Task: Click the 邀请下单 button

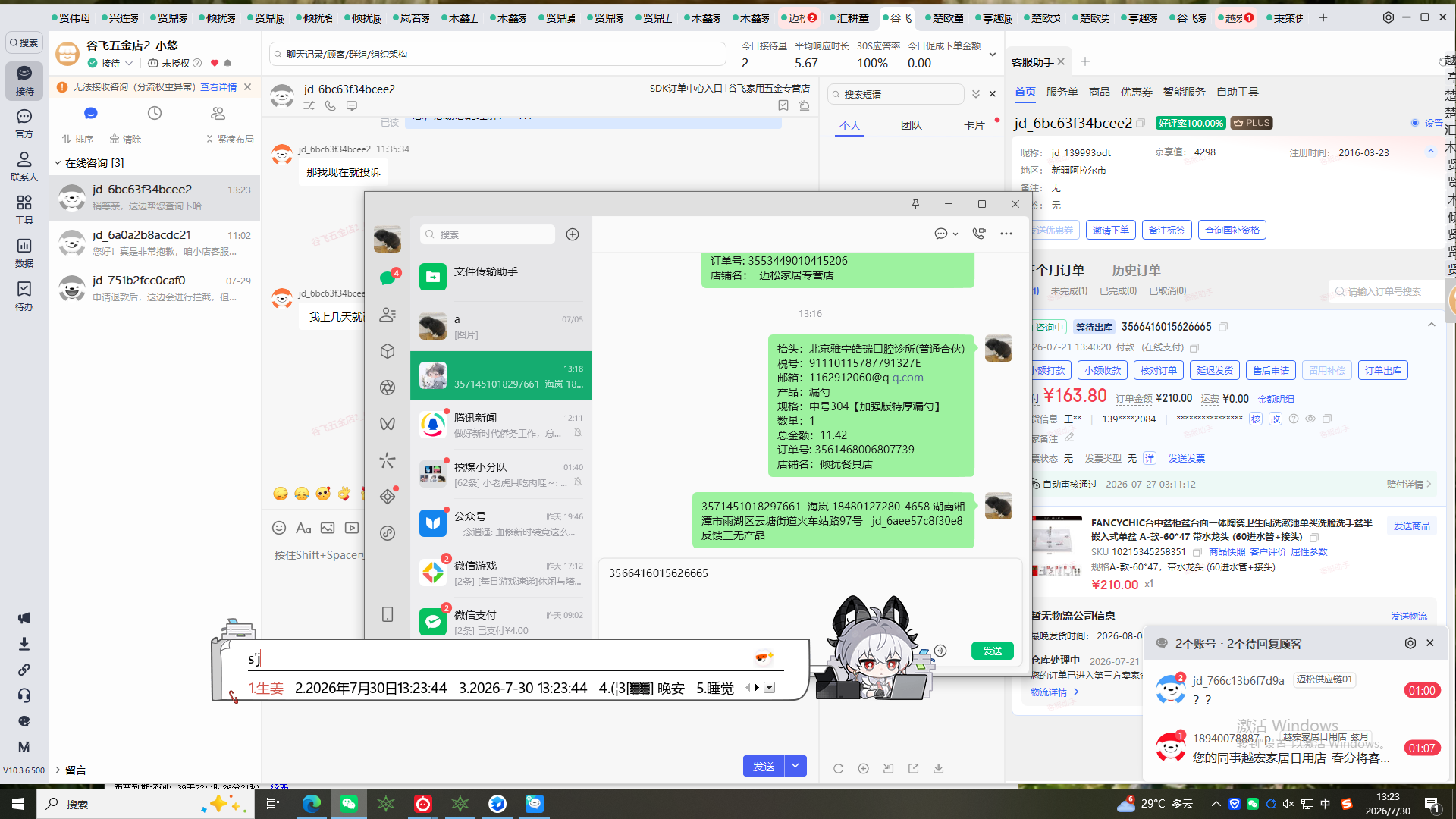Action: pos(1110,230)
